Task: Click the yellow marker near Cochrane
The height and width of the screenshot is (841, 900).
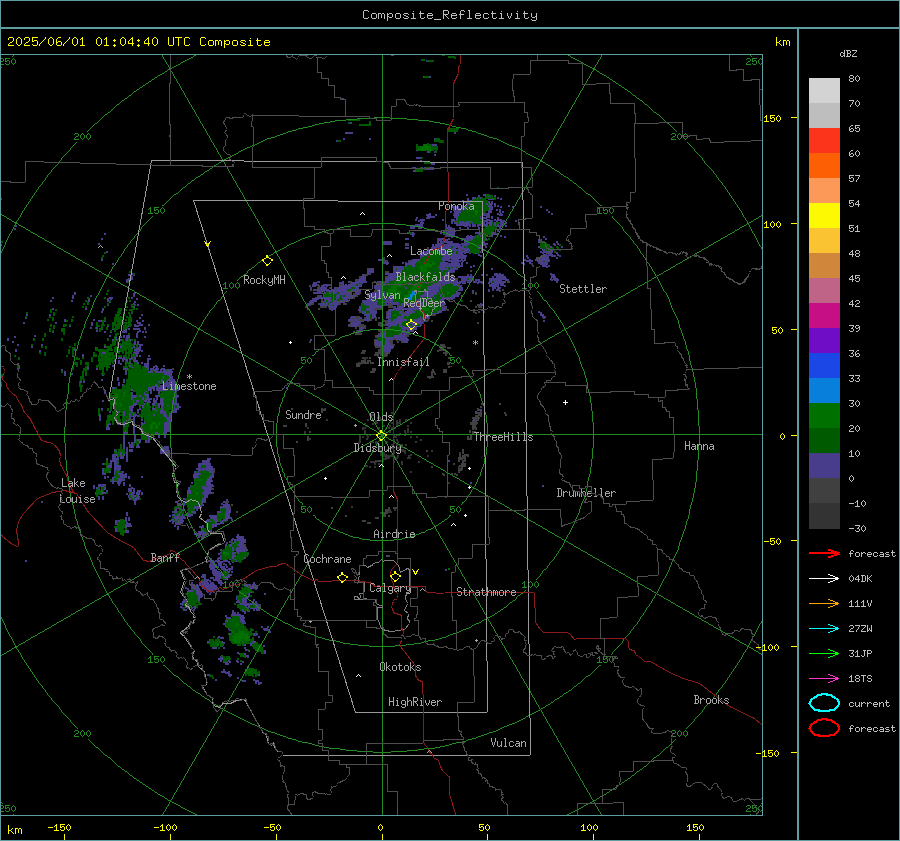Action: click(342, 577)
